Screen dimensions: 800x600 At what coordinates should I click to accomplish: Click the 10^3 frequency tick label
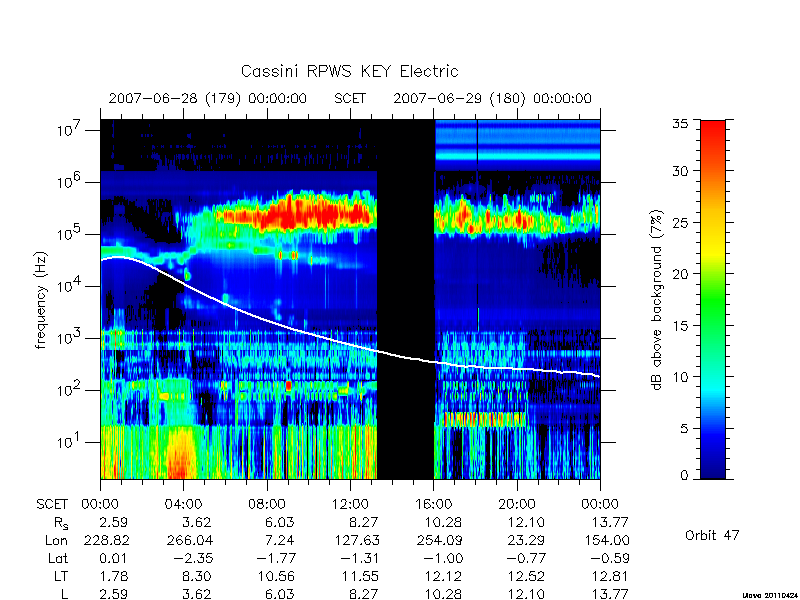(x=69, y=337)
